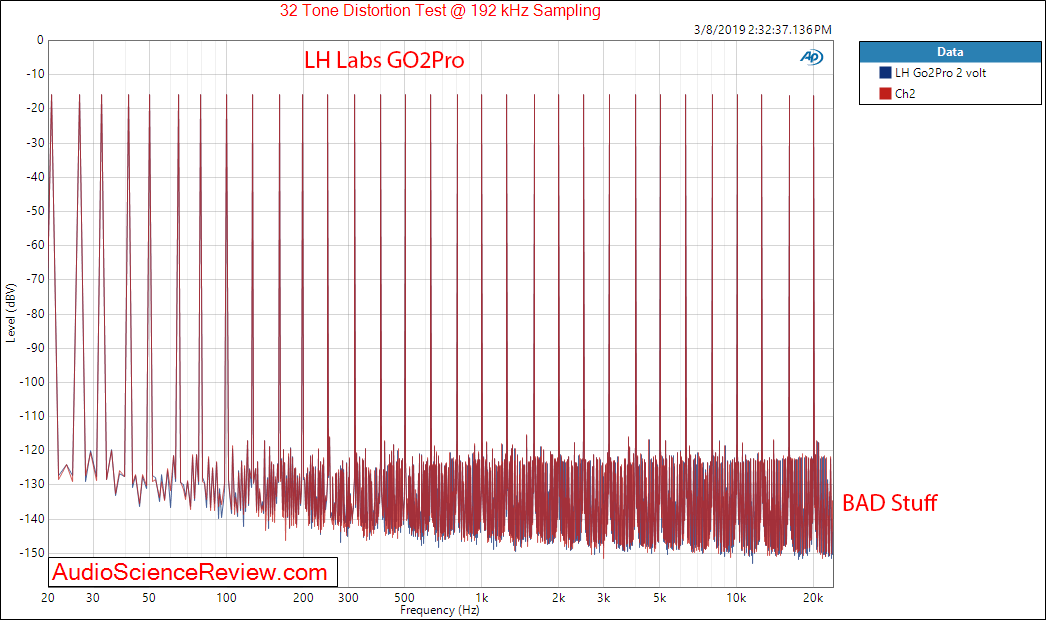This screenshot has width=1046, height=620.
Task: Click the '10k' frequency axis tick label
Action: [736, 598]
